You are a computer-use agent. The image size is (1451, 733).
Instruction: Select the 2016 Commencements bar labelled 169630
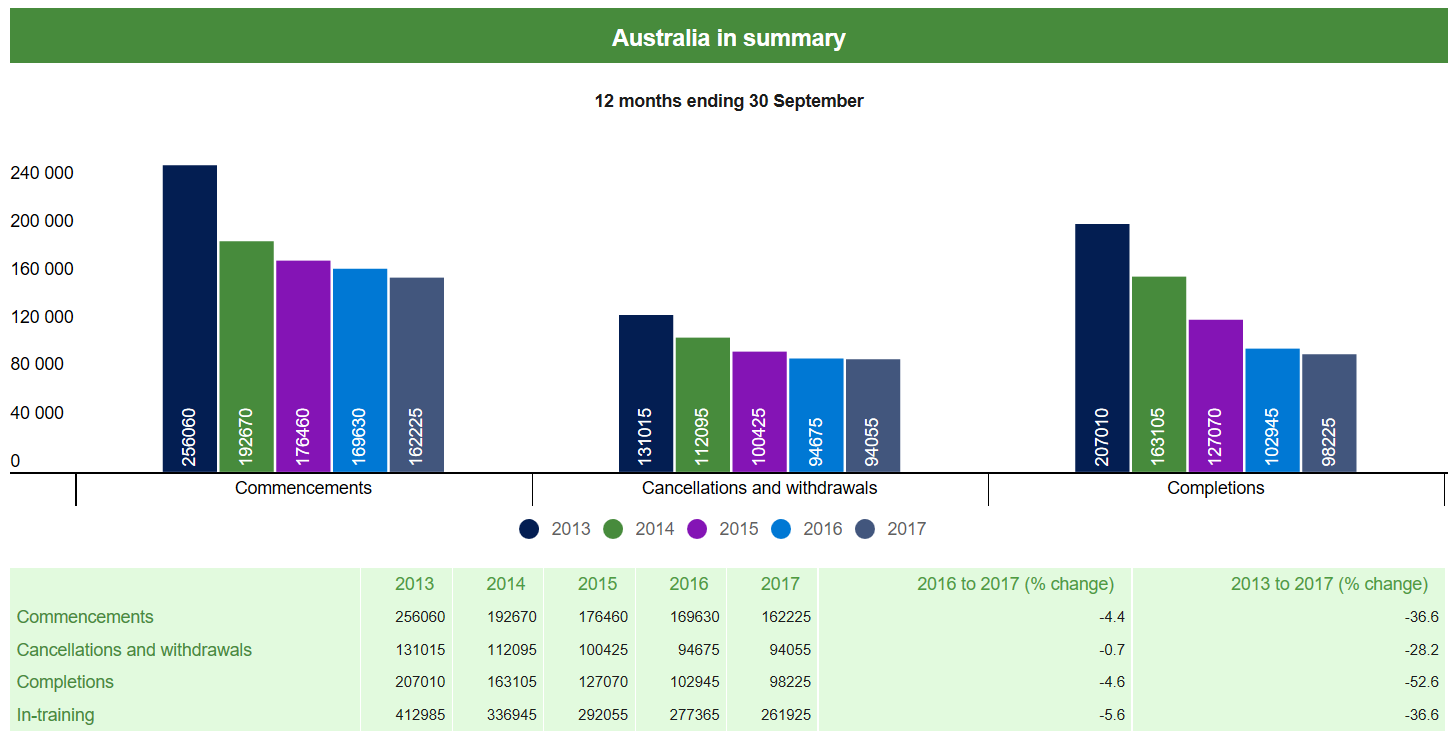pyautogui.click(x=360, y=370)
